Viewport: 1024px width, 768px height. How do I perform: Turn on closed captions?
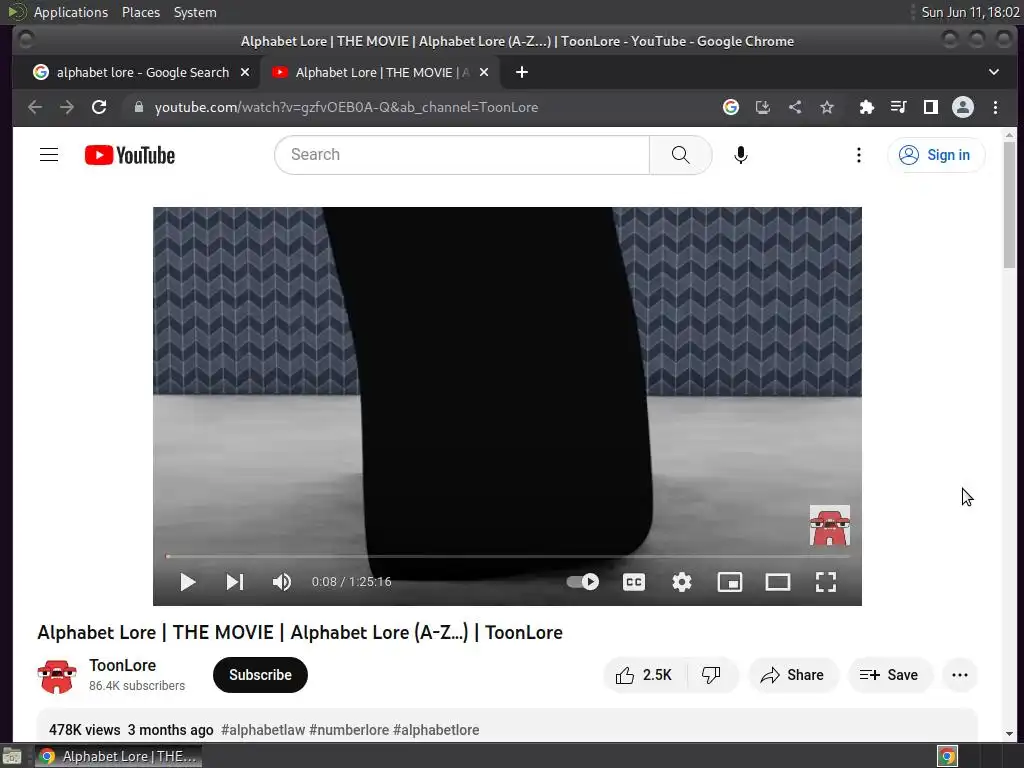(633, 582)
